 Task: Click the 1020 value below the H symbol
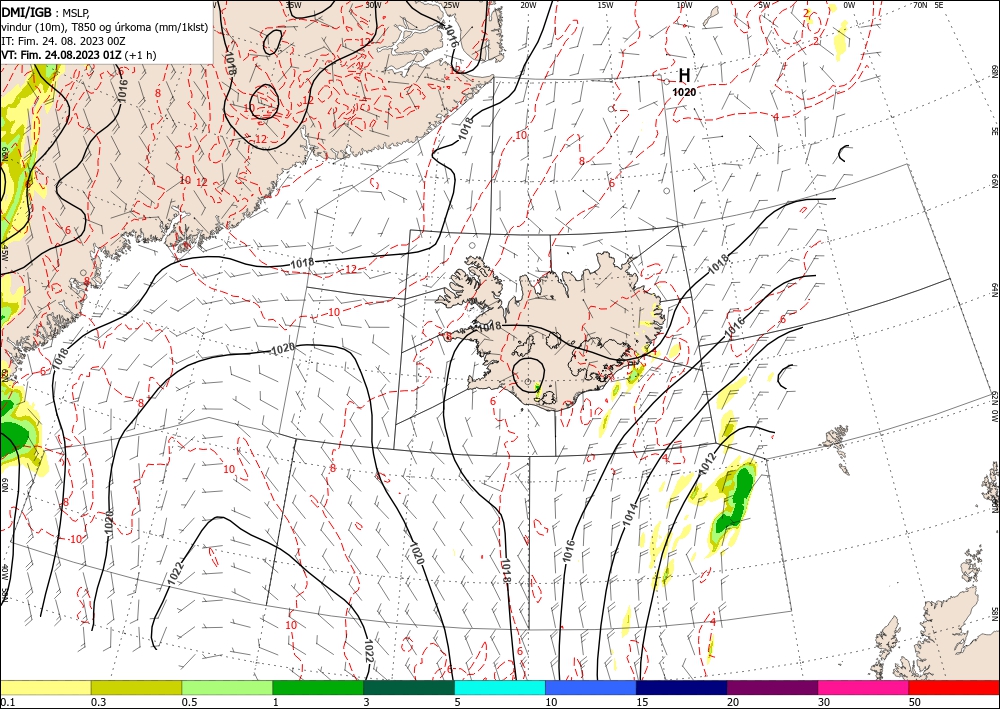click(684, 92)
